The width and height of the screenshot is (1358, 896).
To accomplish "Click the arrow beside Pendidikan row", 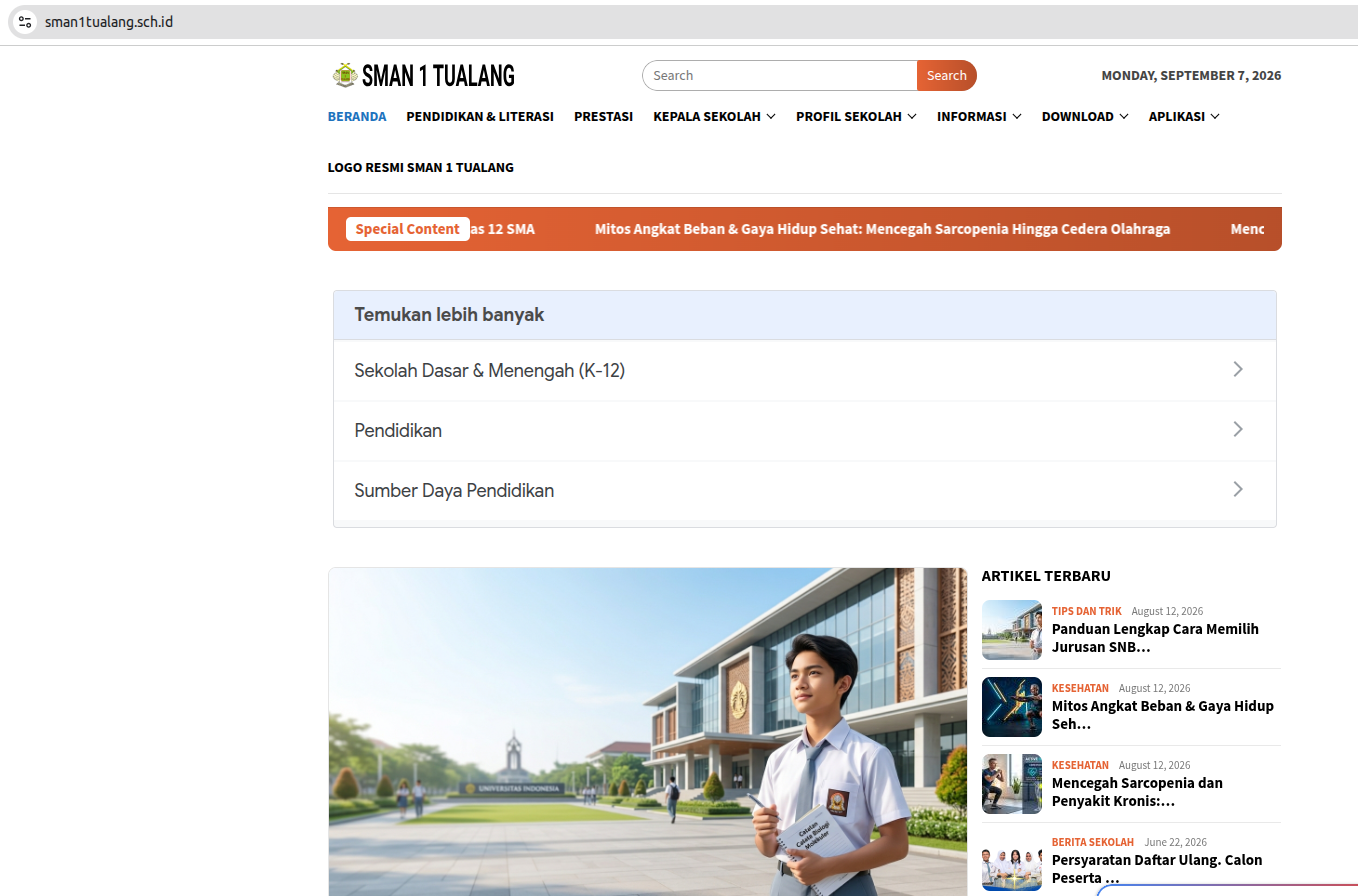I will (1238, 429).
